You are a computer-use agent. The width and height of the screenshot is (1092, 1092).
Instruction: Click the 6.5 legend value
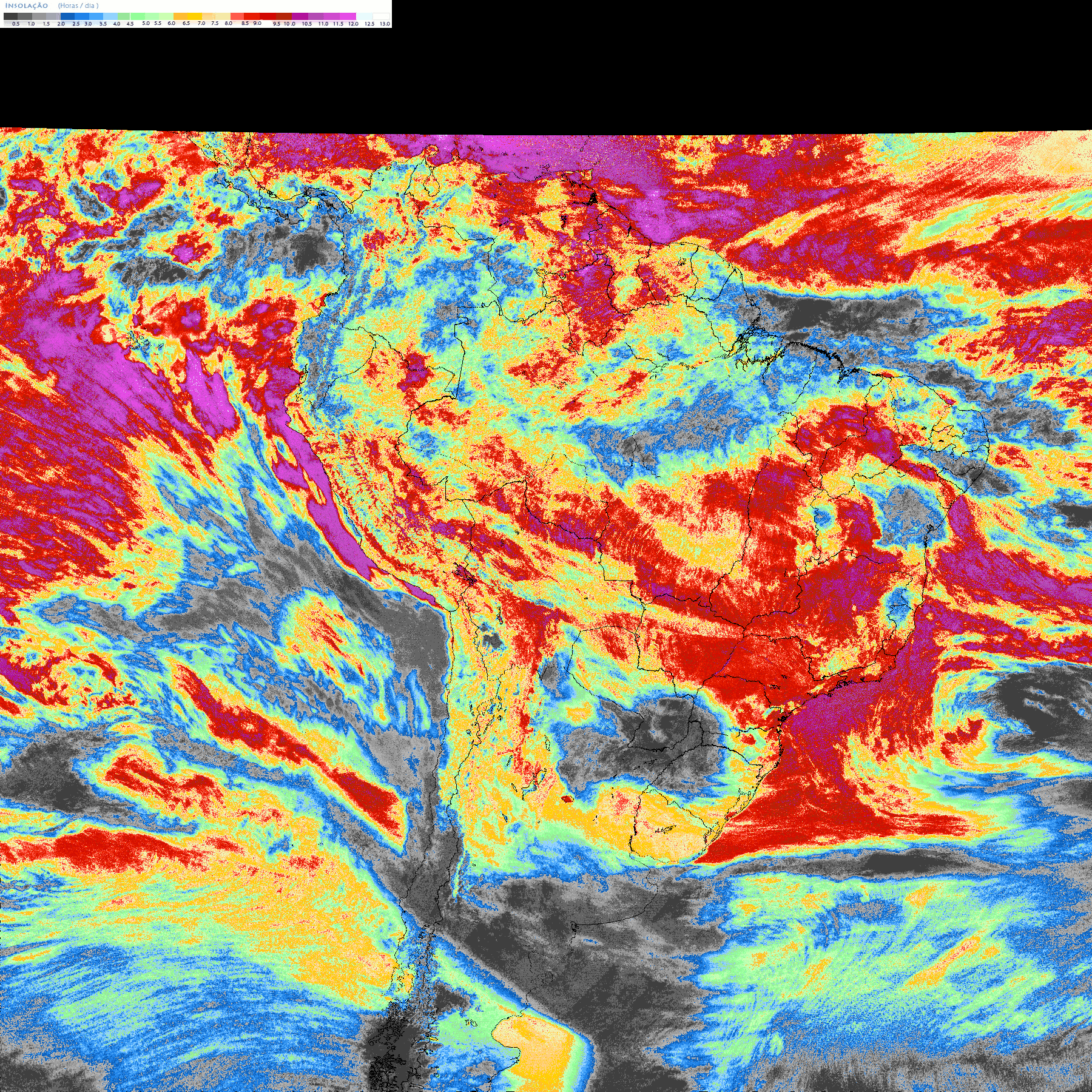[186, 23]
